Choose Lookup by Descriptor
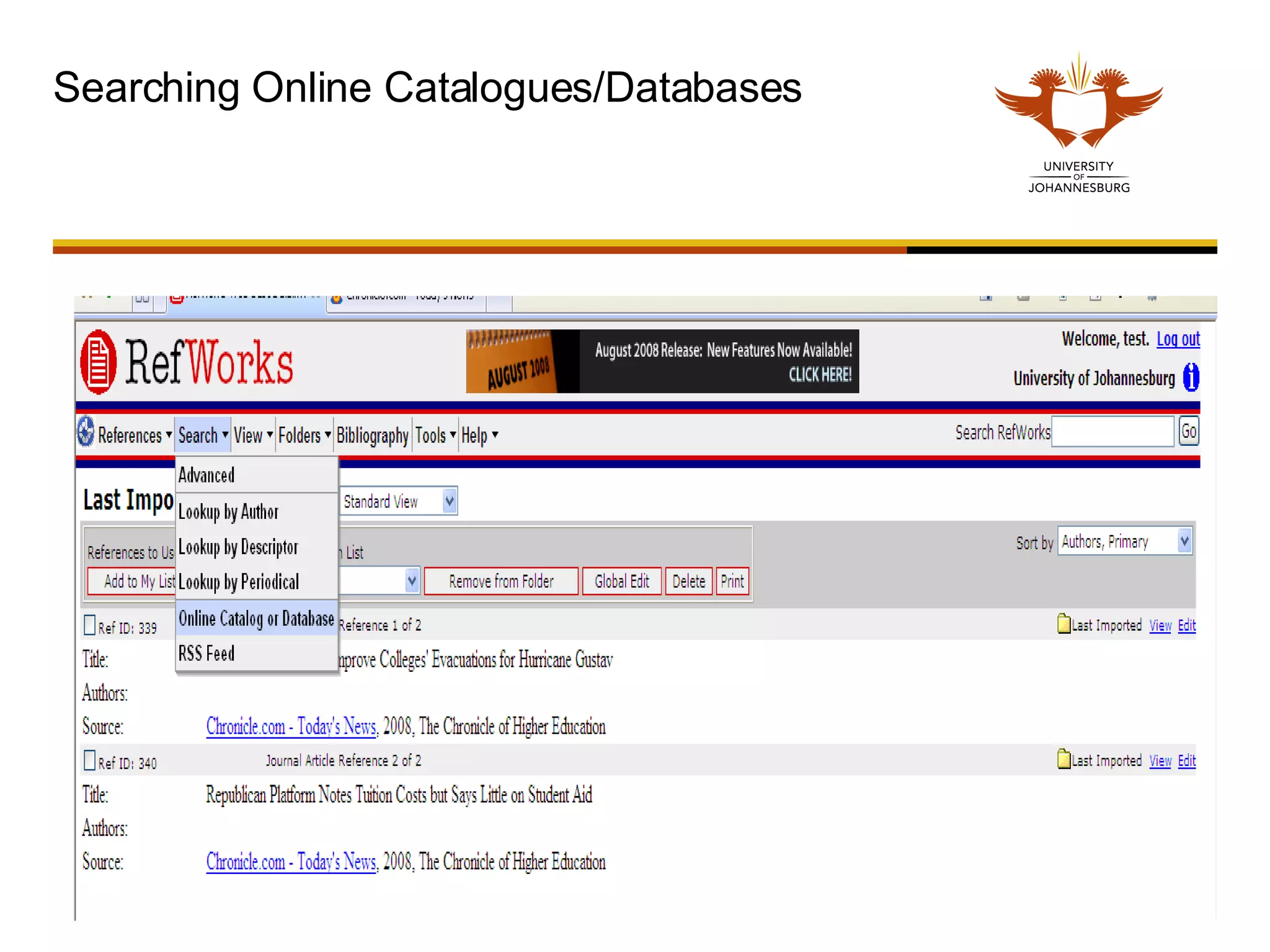The height and width of the screenshot is (952, 1270). pyautogui.click(x=256, y=547)
